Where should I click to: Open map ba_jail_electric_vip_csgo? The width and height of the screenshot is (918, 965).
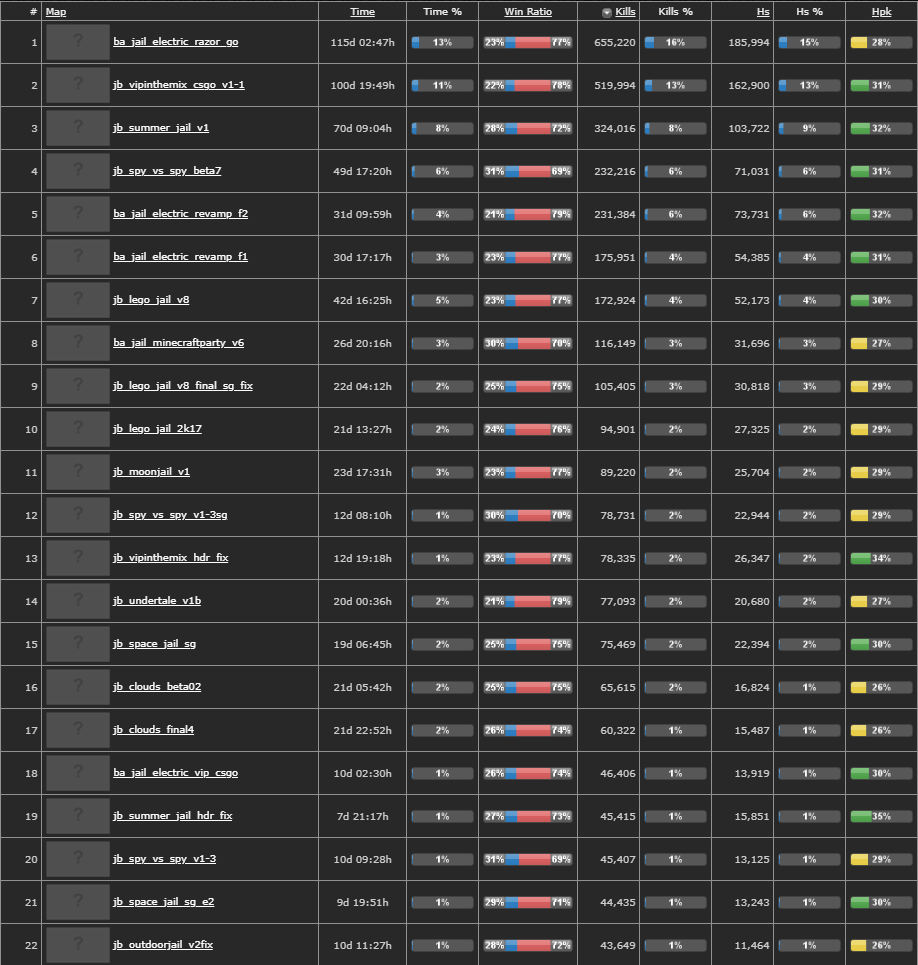click(175, 773)
